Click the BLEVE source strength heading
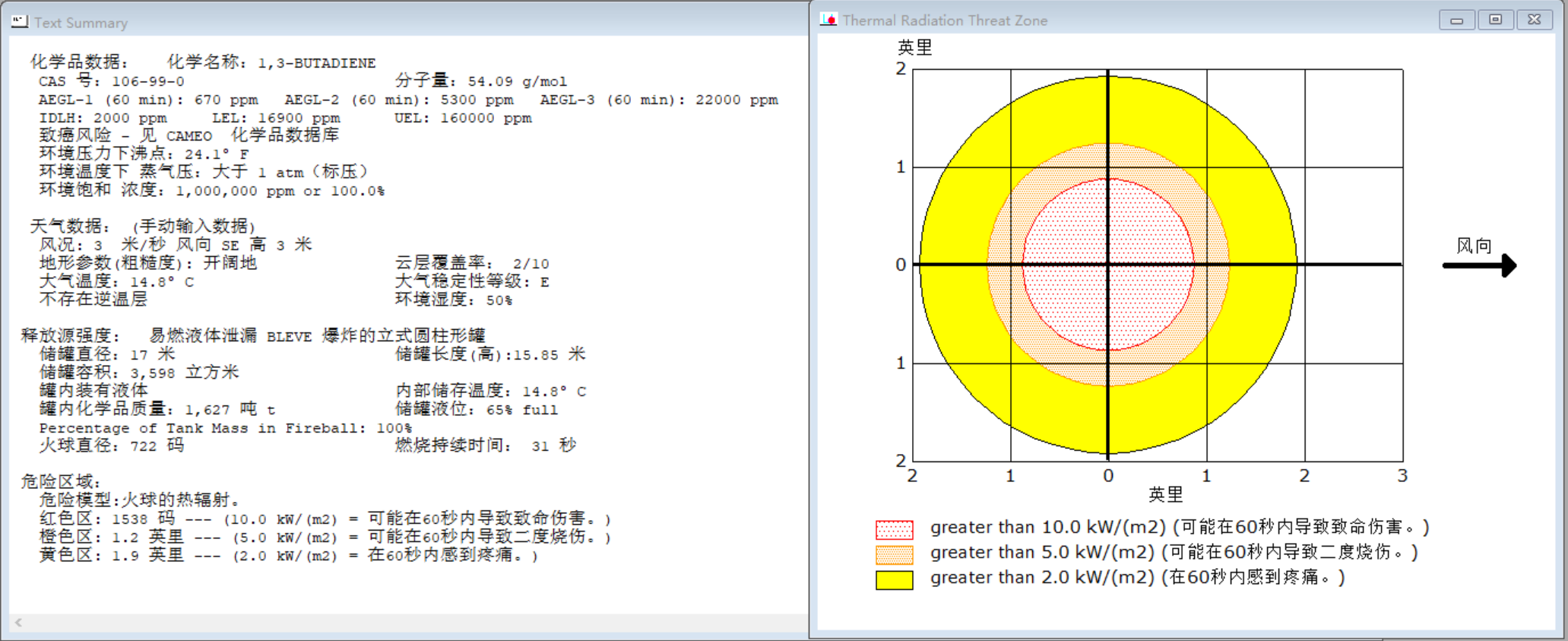This screenshot has width=1568, height=641. [253, 336]
